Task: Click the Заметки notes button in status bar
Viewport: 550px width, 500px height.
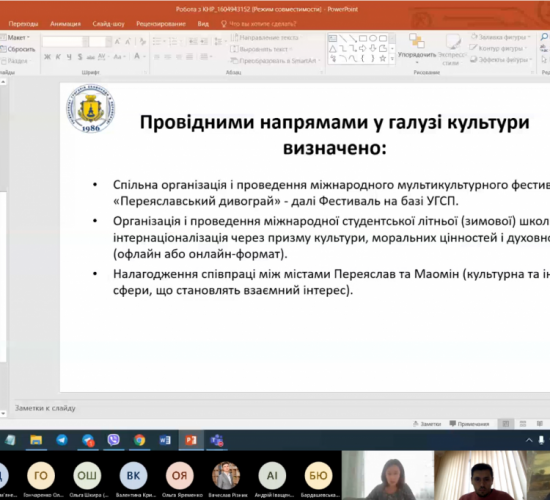Action: (x=427, y=424)
